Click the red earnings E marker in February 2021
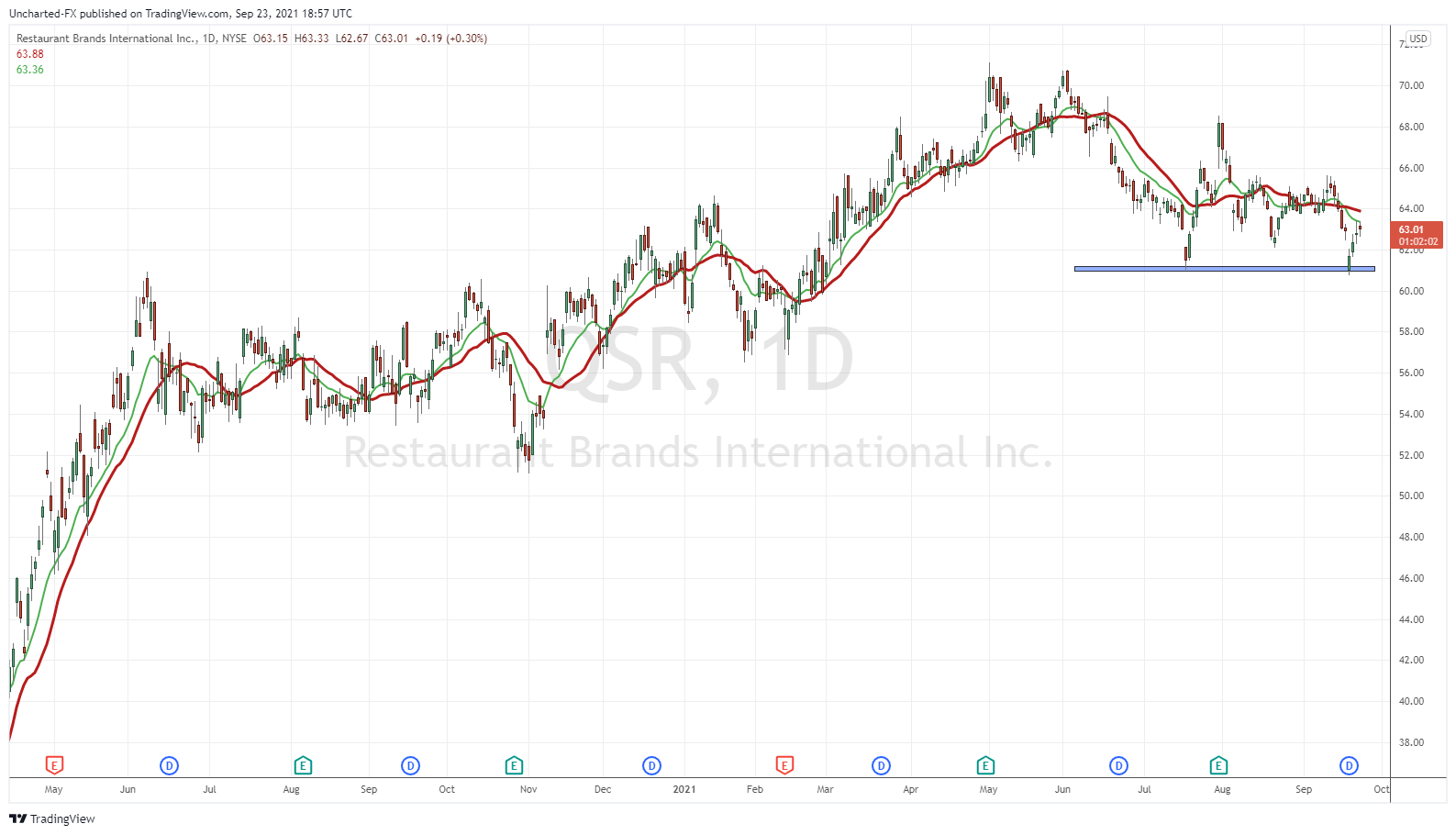 pos(784,765)
